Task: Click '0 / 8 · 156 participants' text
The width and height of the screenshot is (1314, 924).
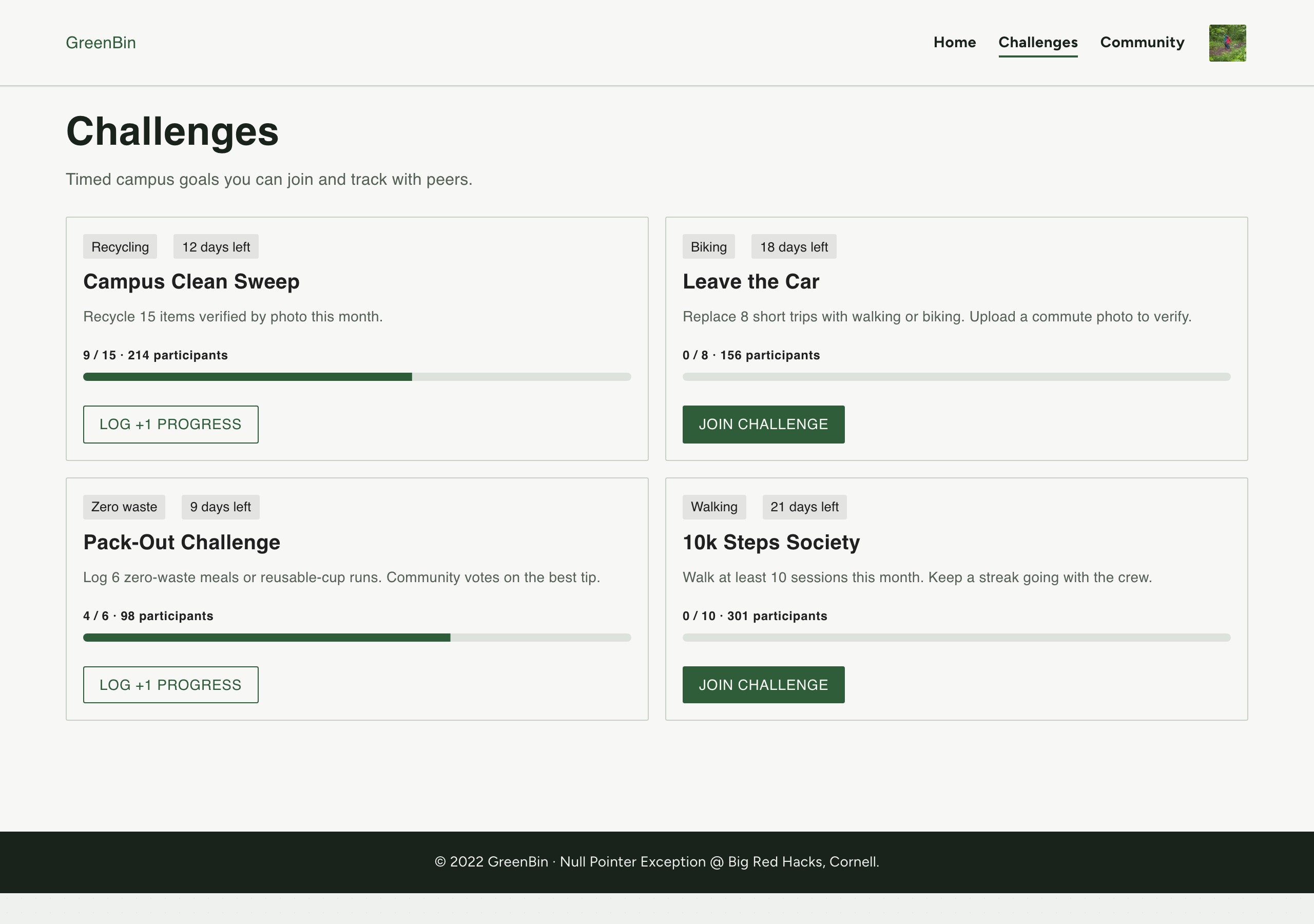Action: click(x=751, y=355)
